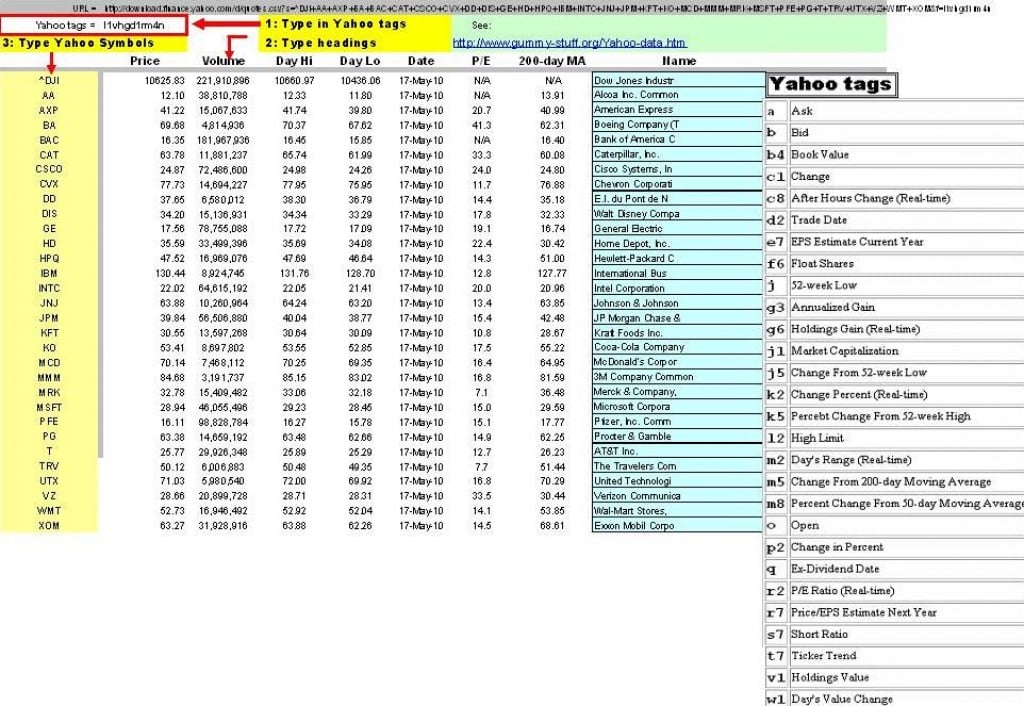The image size is (1024, 706).
Task: Select the Open tag row
Action: pyautogui.click(x=895, y=525)
